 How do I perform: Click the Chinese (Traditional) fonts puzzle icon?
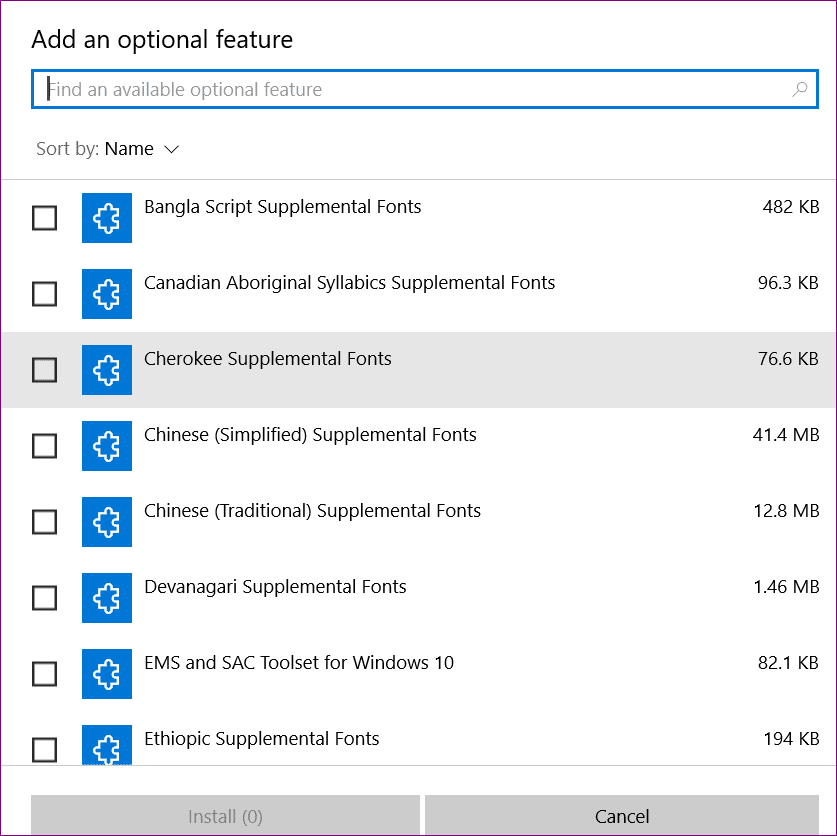coord(106,522)
